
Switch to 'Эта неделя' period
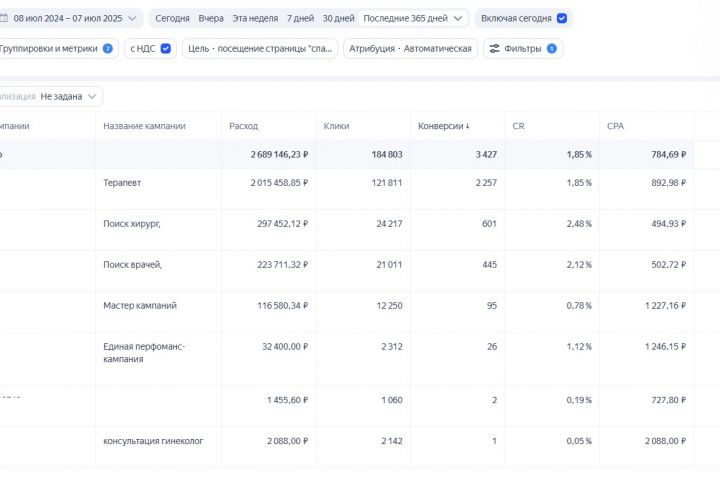pos(255,18)
